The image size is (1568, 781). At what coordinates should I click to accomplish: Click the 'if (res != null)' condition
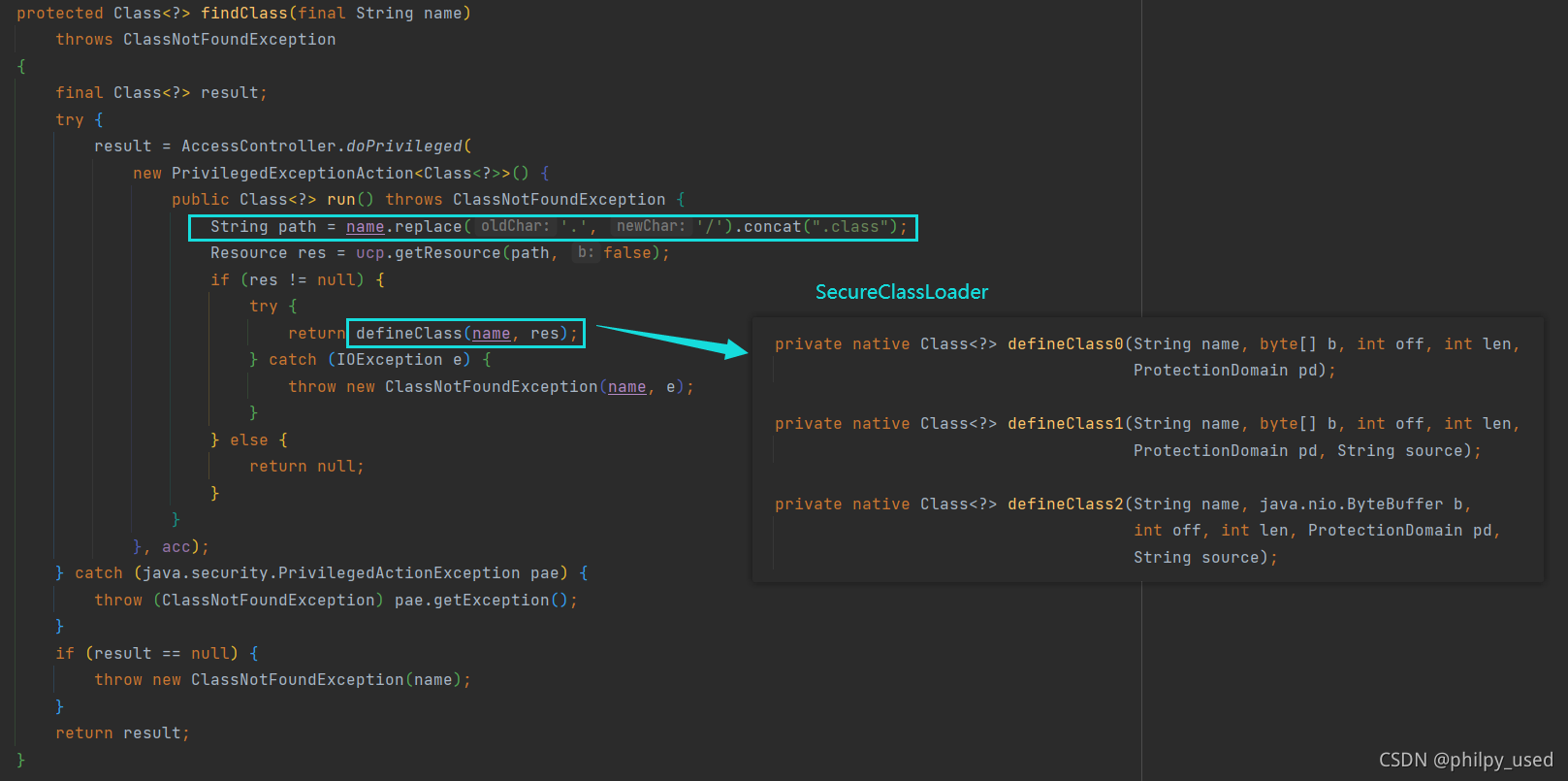click(x=287, y=279)
